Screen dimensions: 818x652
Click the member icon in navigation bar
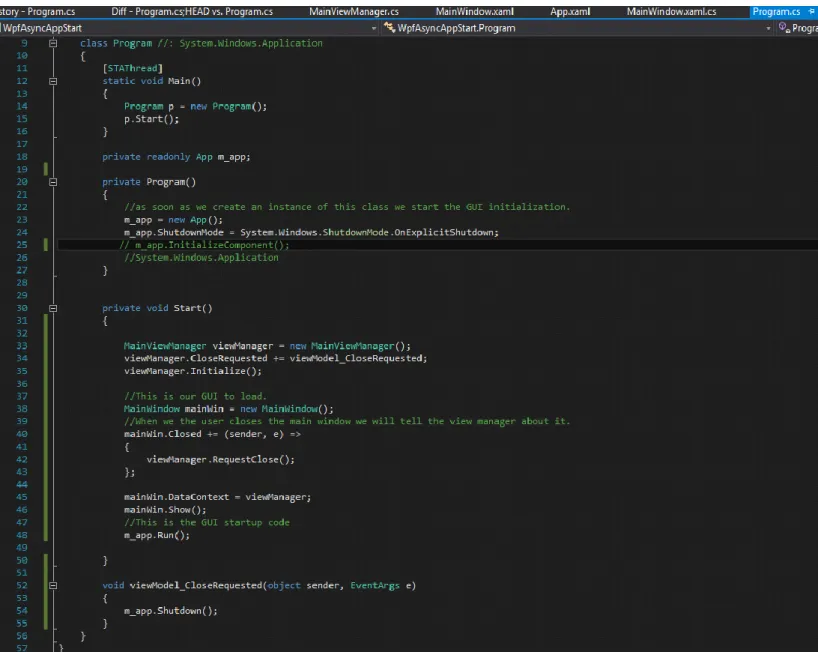[x=784, y=28]
